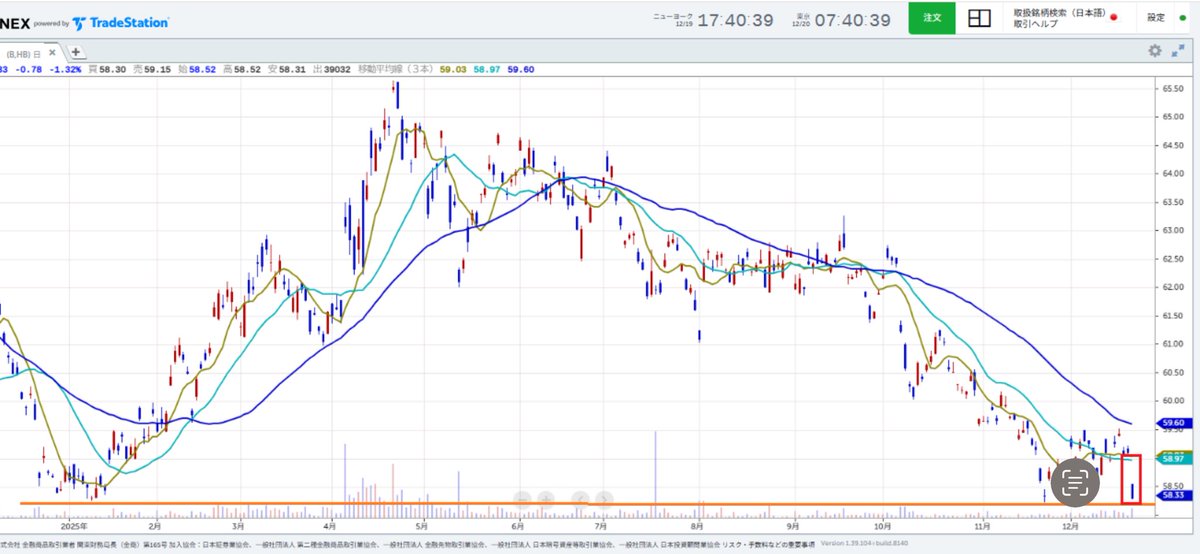The height and width of the screenshot is (554, 1200).
Task: Click the 2025年 label on time axis
Action: (x=75, y=525)
